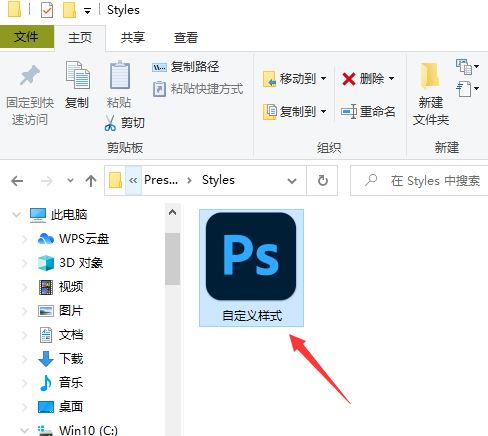Open the Documents (文档) folder
The width and height of the screenshot is (488, 436).
[x=61, y=335]
